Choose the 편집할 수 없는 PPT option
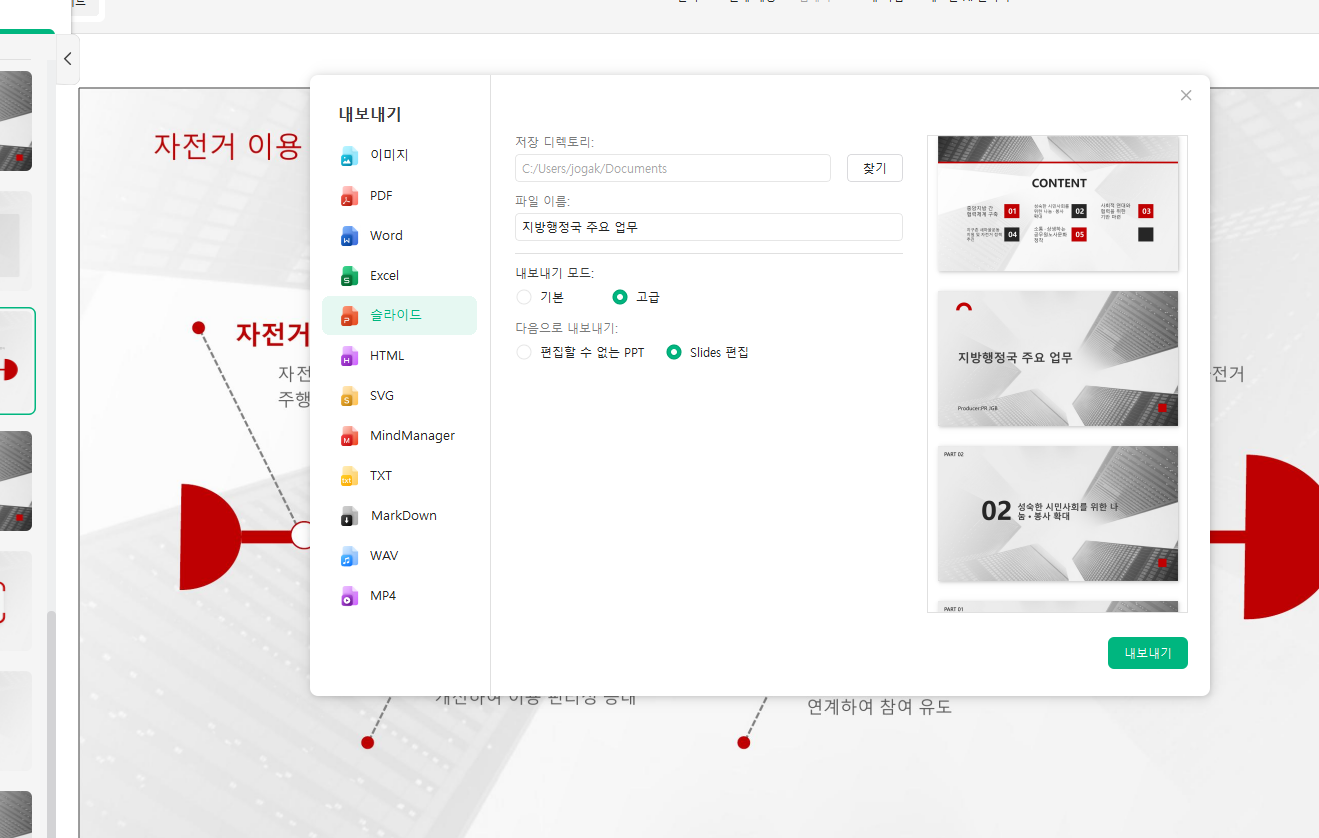This screenshot has width=1319, height=838. (524, 352)
